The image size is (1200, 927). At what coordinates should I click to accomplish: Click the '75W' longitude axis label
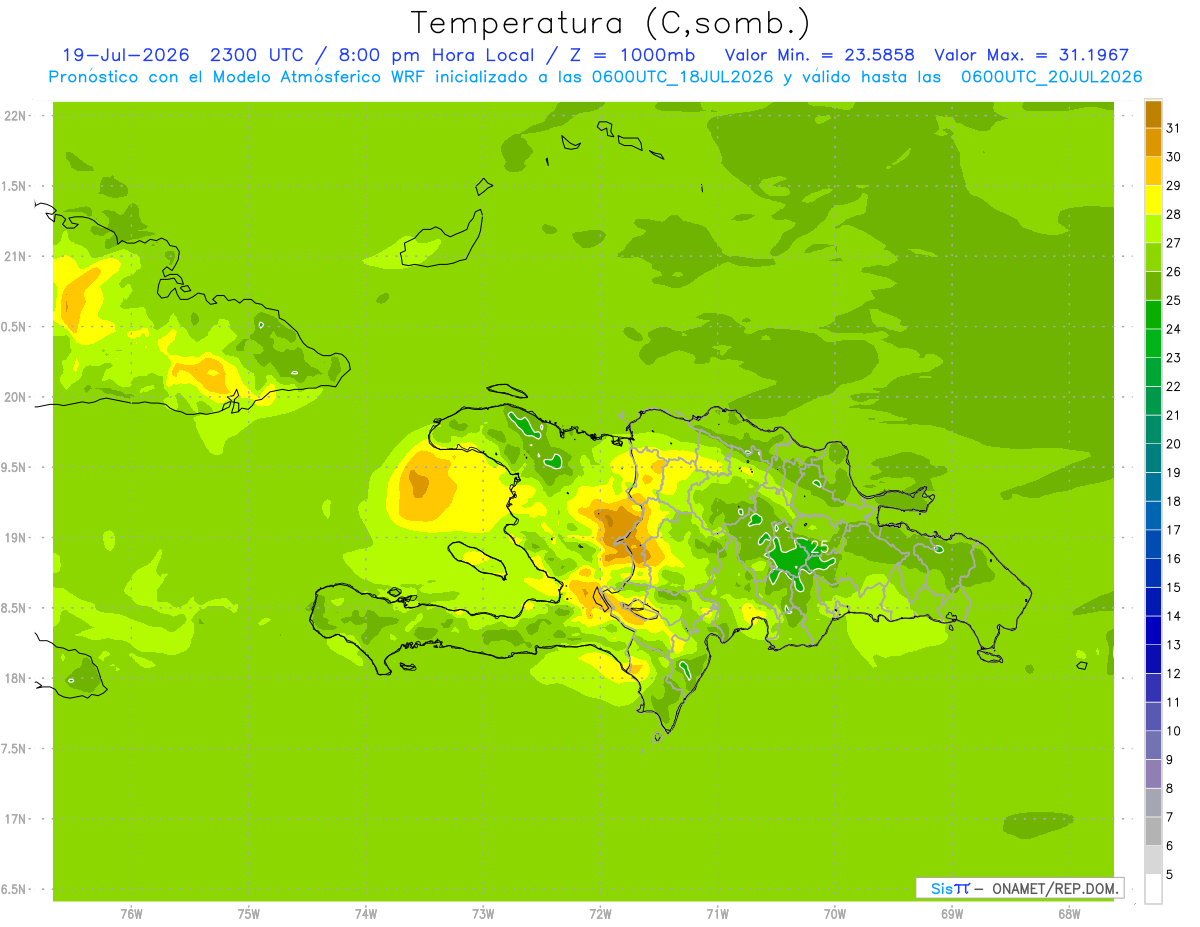(x=248, y=913)
